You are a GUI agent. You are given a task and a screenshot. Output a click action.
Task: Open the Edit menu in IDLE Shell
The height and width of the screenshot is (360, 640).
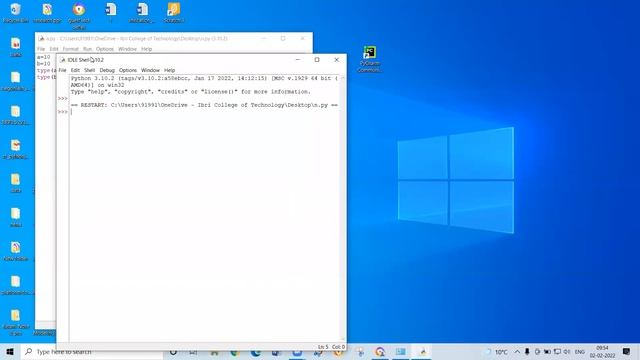coord(75,70)
